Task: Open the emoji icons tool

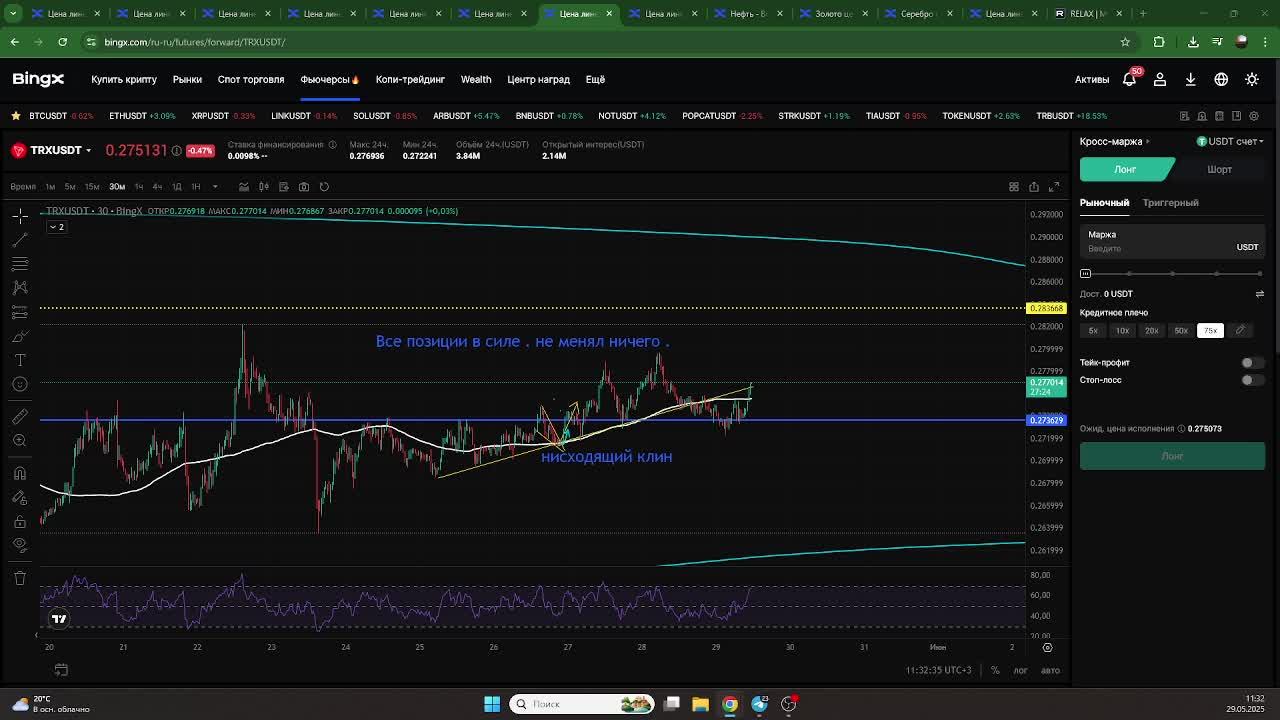Action: (x=20, y=384)
